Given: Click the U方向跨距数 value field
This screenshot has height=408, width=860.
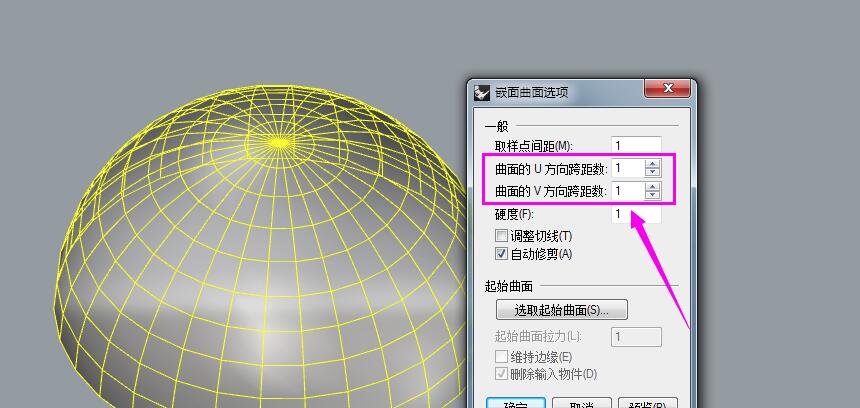Looking at the screenshot, I should (x=627, y=168).
